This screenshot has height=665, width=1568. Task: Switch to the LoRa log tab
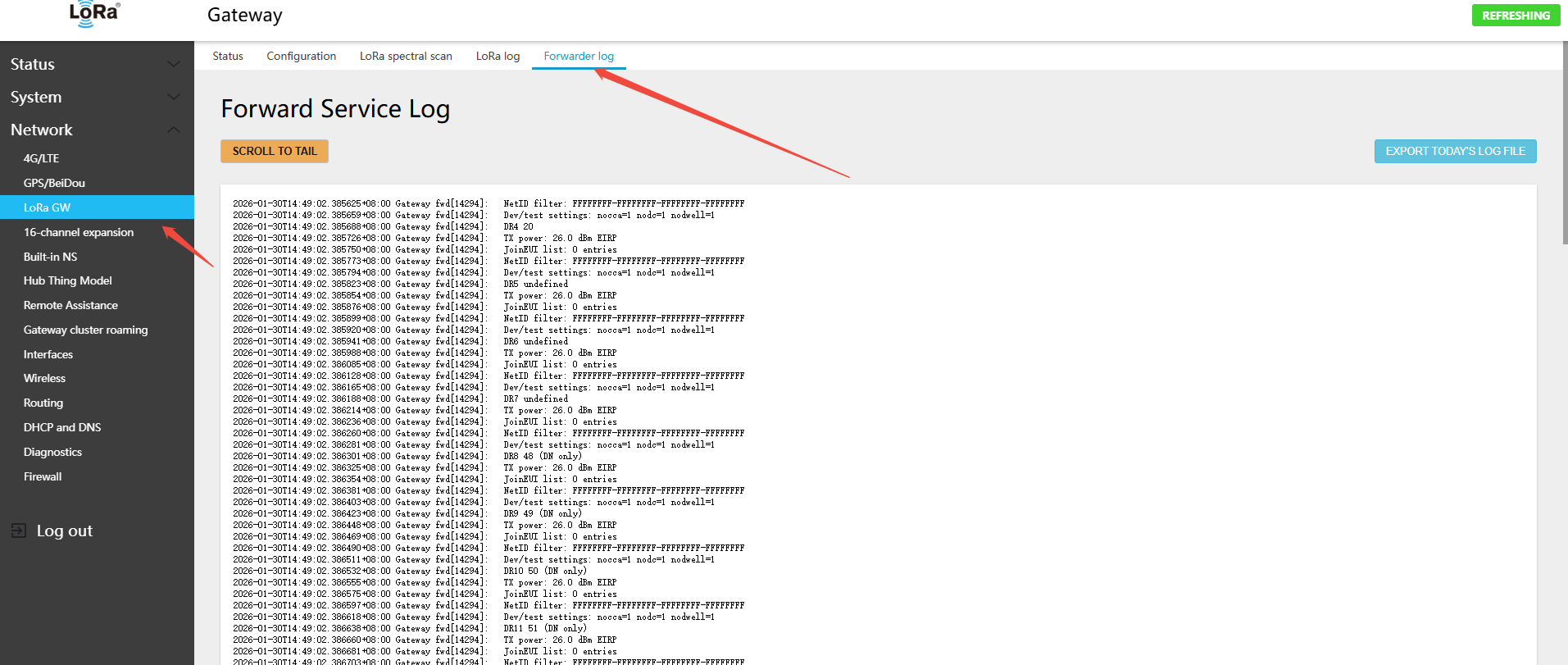pos(498,56)
